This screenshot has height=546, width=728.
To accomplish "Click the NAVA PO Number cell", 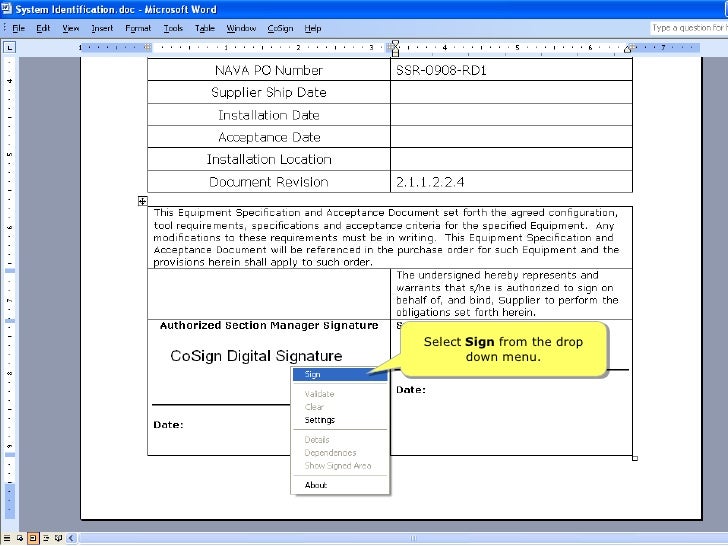I will (269, 70).
